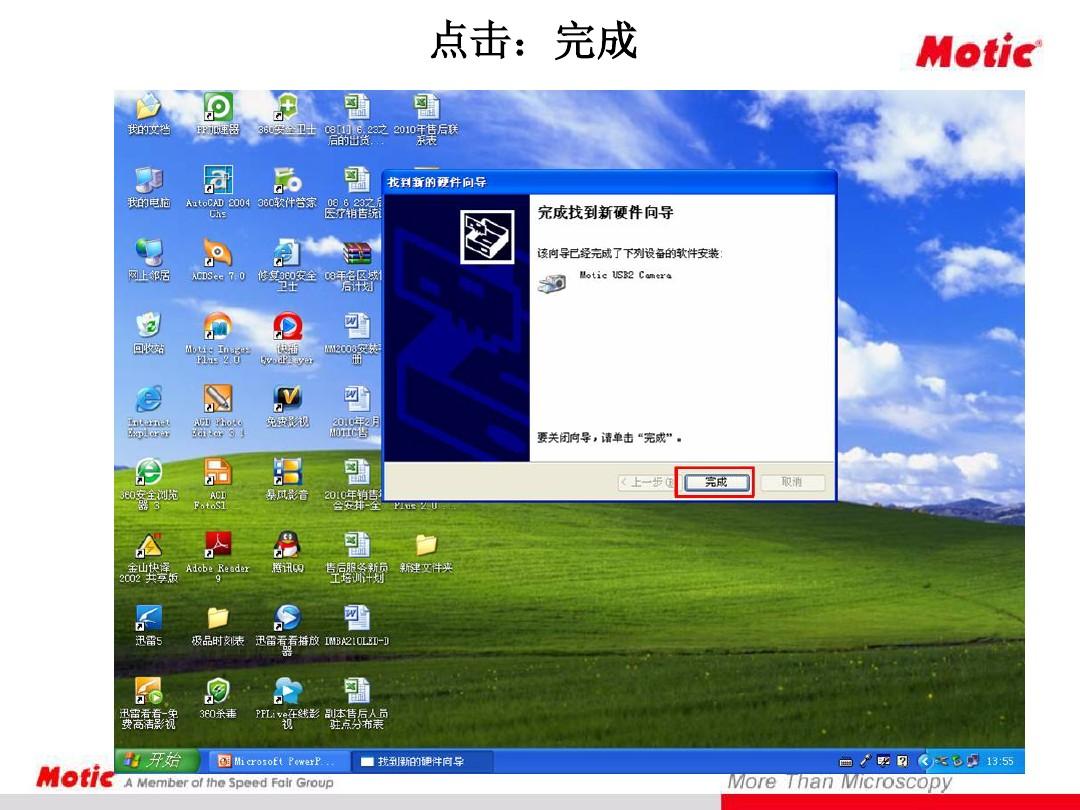Select the 我的电脑 My Computer icon
Viewport: 1080px width, 810px height.
point(148,181)
